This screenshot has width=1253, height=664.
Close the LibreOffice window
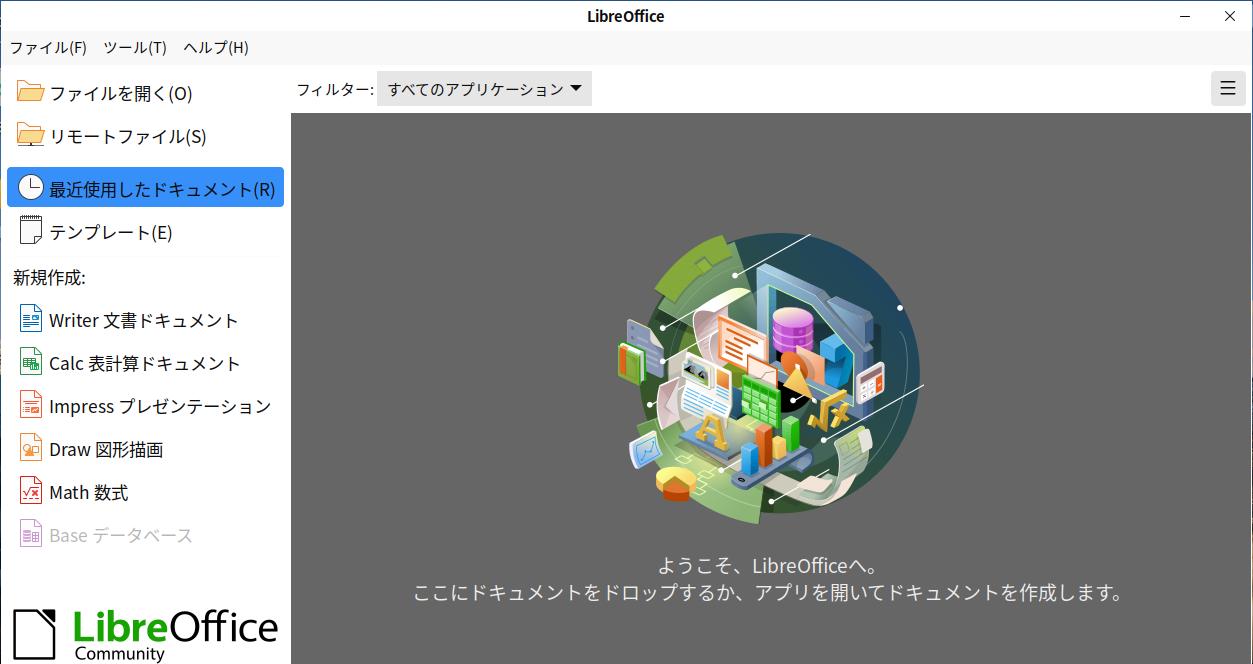pyautogui.click(x=1230, y=16)
